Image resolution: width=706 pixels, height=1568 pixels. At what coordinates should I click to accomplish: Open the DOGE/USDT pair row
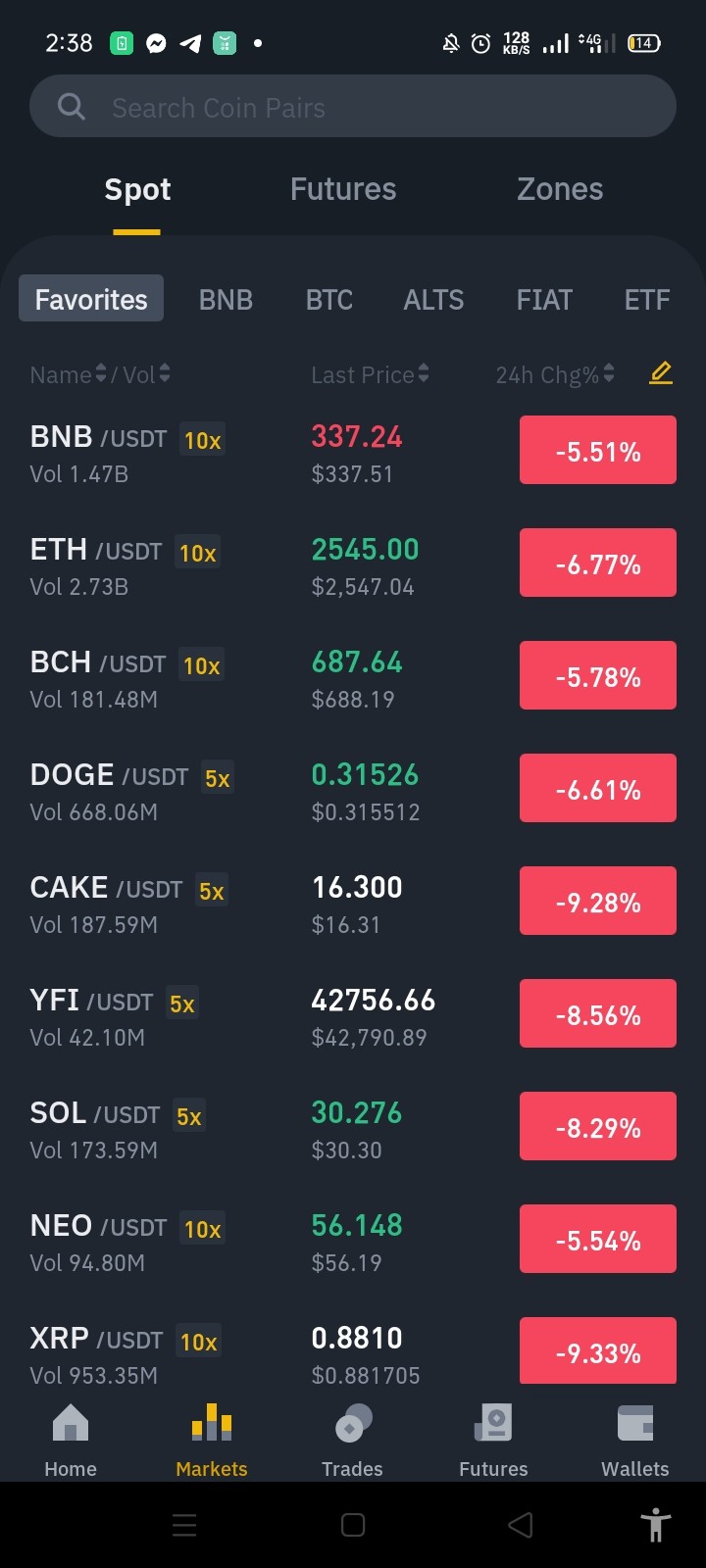(353, 791)
